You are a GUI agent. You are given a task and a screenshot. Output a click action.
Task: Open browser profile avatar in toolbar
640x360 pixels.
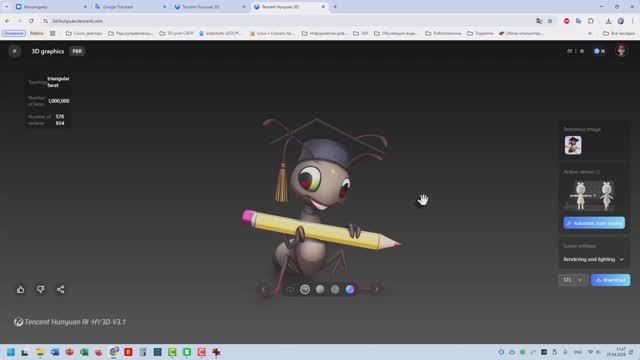(620, 21)
